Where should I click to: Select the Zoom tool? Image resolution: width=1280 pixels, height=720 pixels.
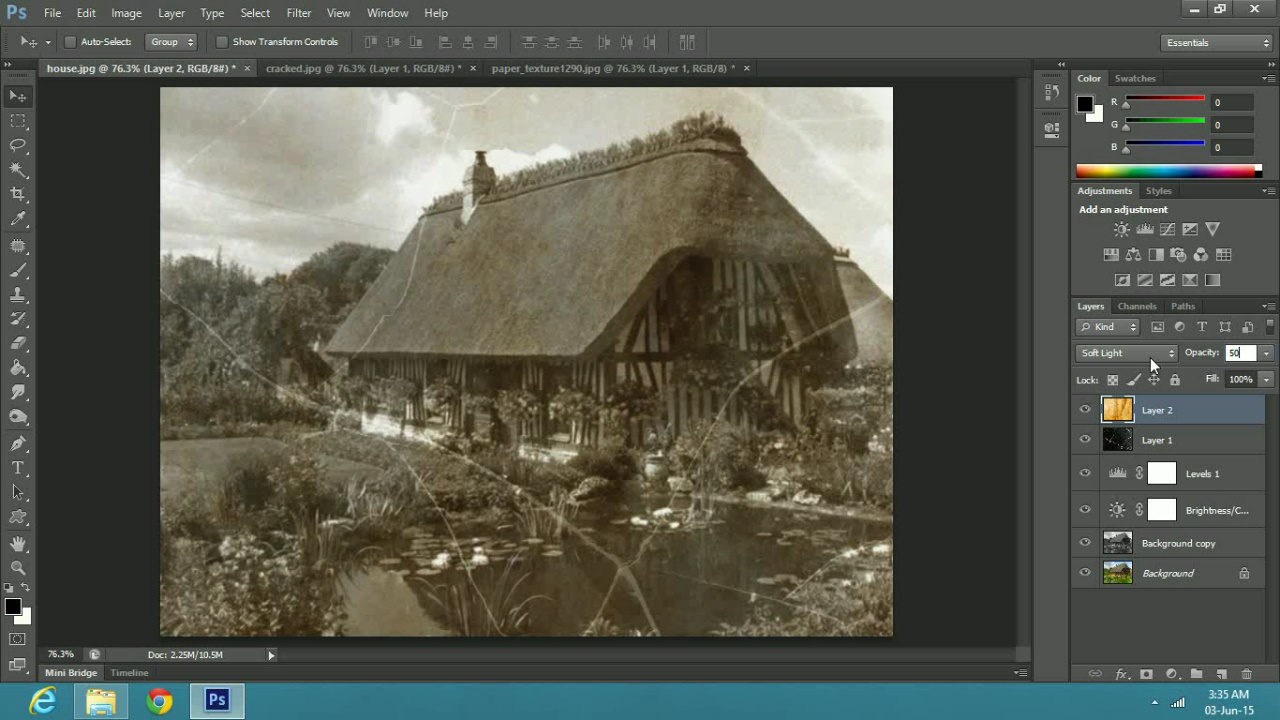tap(18, 567)
